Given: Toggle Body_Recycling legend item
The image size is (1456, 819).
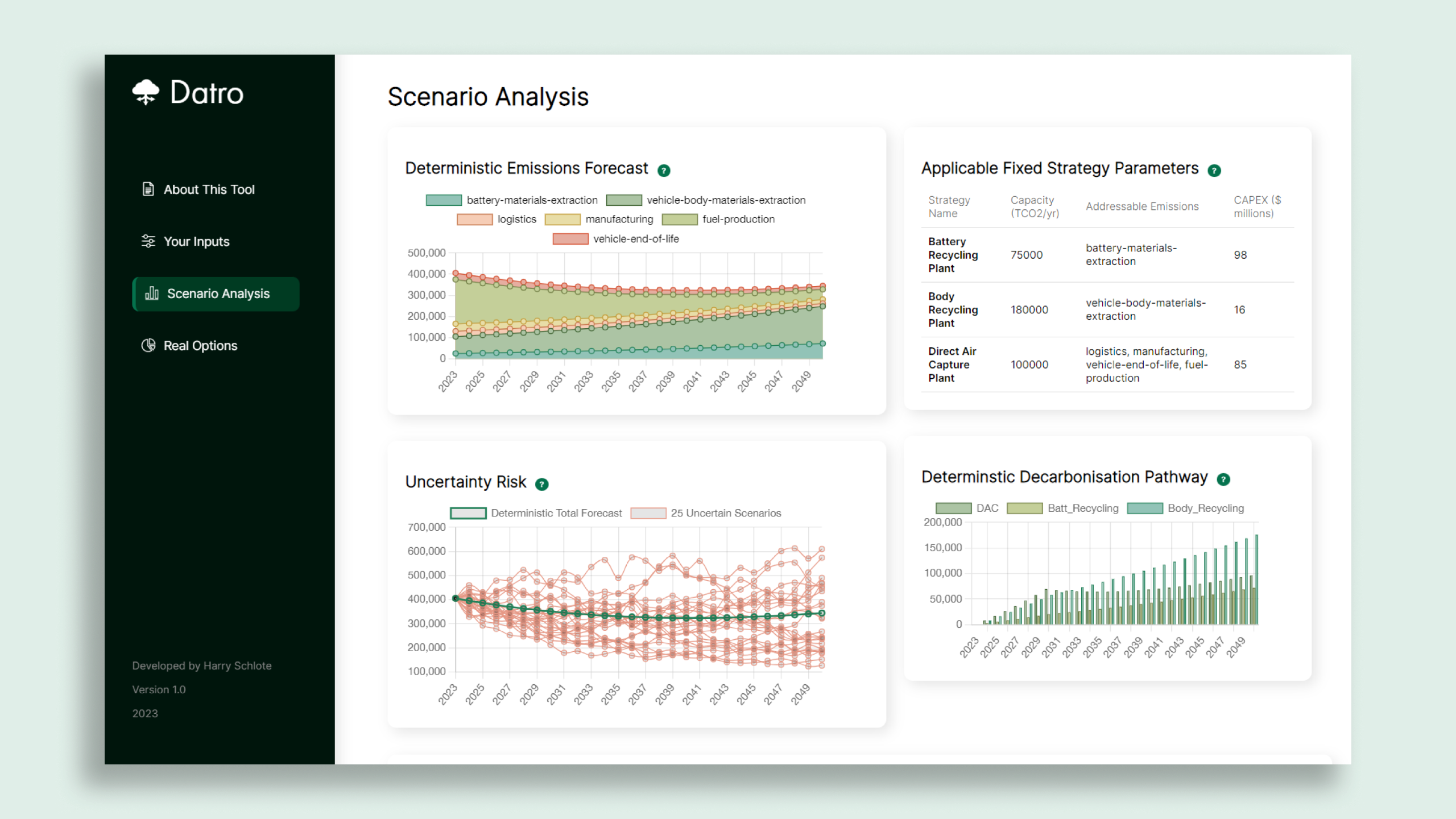Looking at the screenshot, I should (x=1205, y=508).
